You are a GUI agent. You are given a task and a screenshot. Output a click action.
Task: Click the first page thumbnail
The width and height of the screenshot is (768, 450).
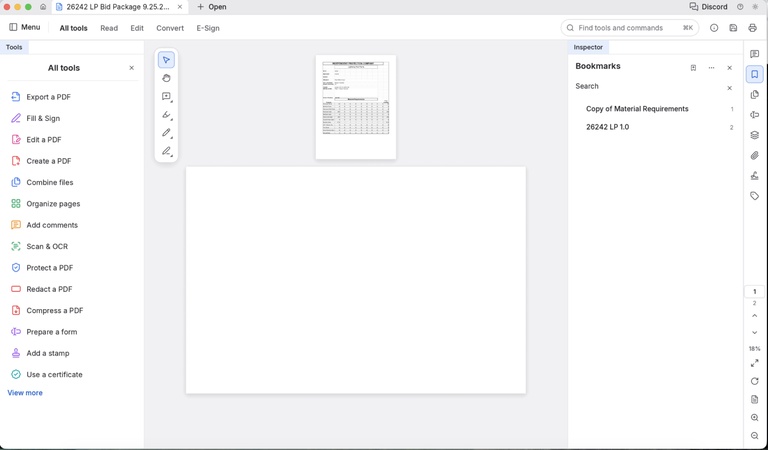356,107
